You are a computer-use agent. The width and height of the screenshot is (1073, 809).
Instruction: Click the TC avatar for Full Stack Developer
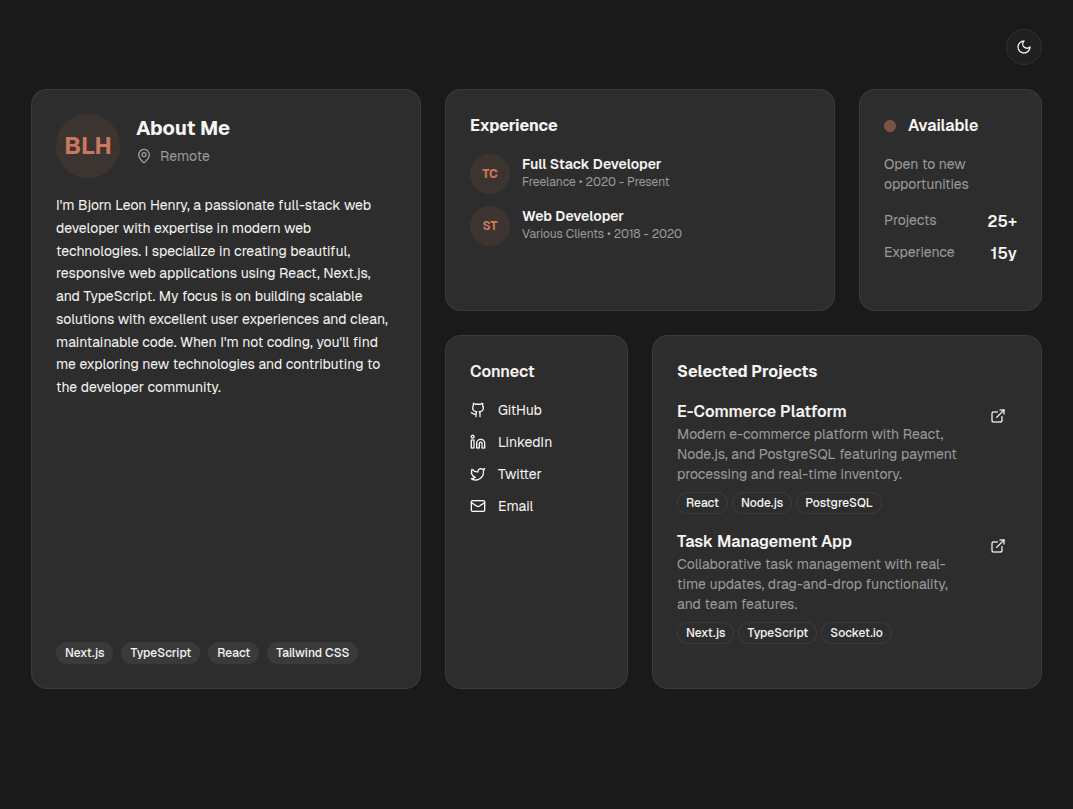coord(490,174)
